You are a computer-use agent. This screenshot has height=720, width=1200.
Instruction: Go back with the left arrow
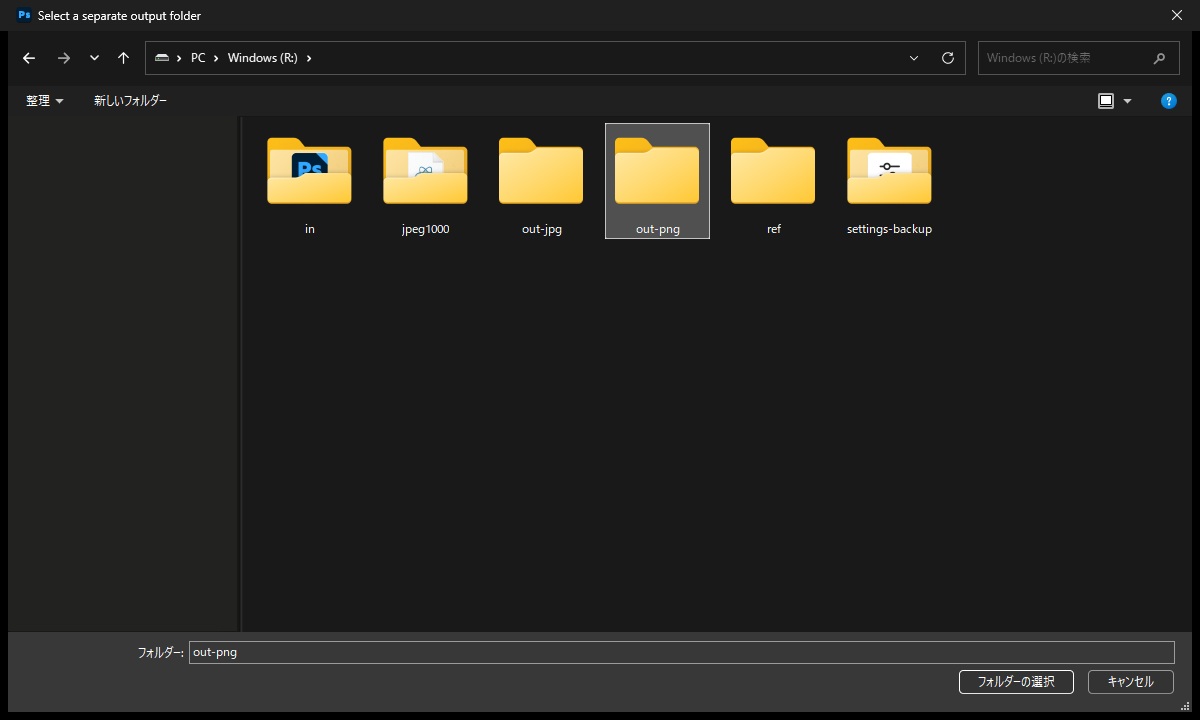pos(29,58)
